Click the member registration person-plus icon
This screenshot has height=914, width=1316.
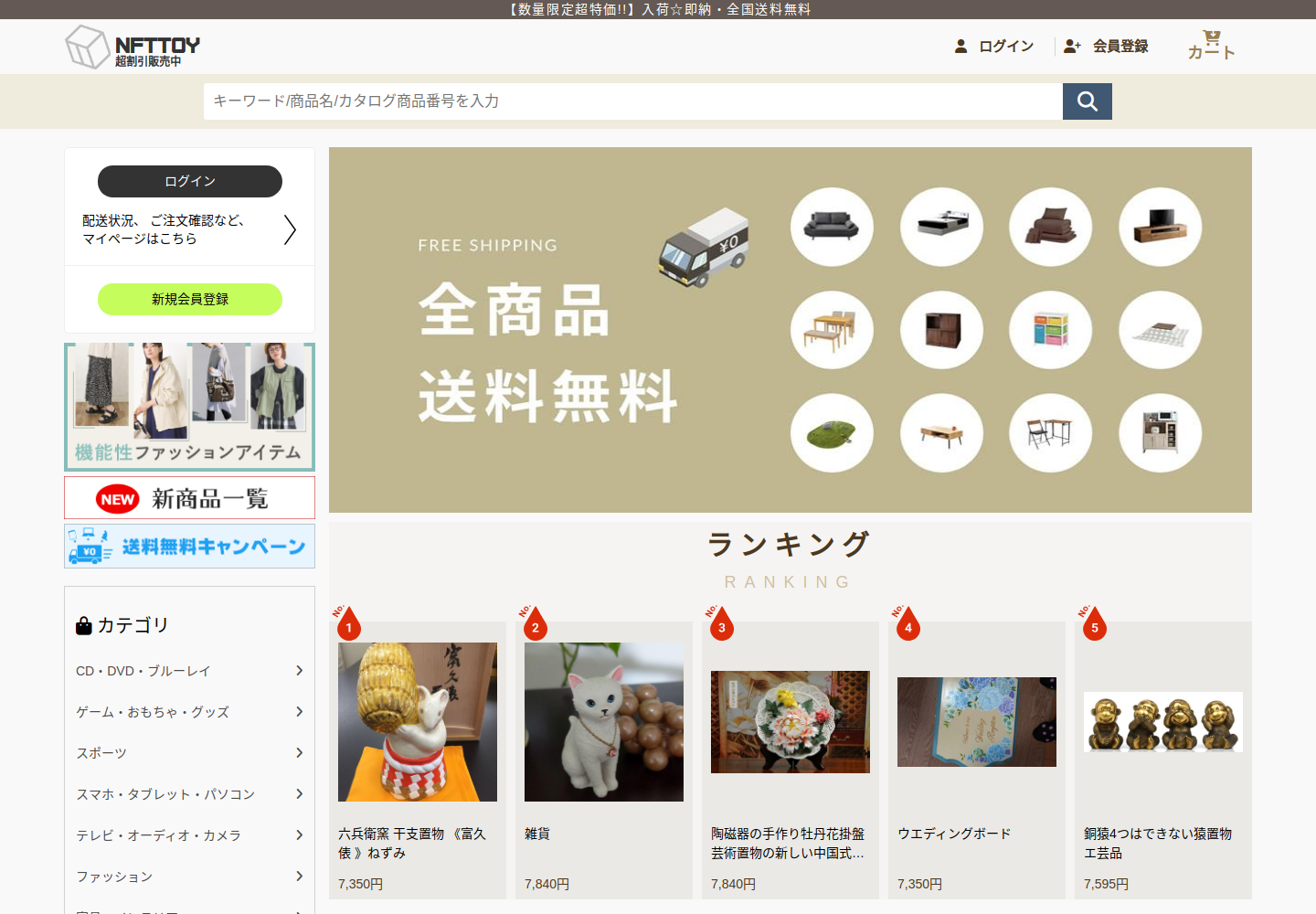(x=1072, y=46)
